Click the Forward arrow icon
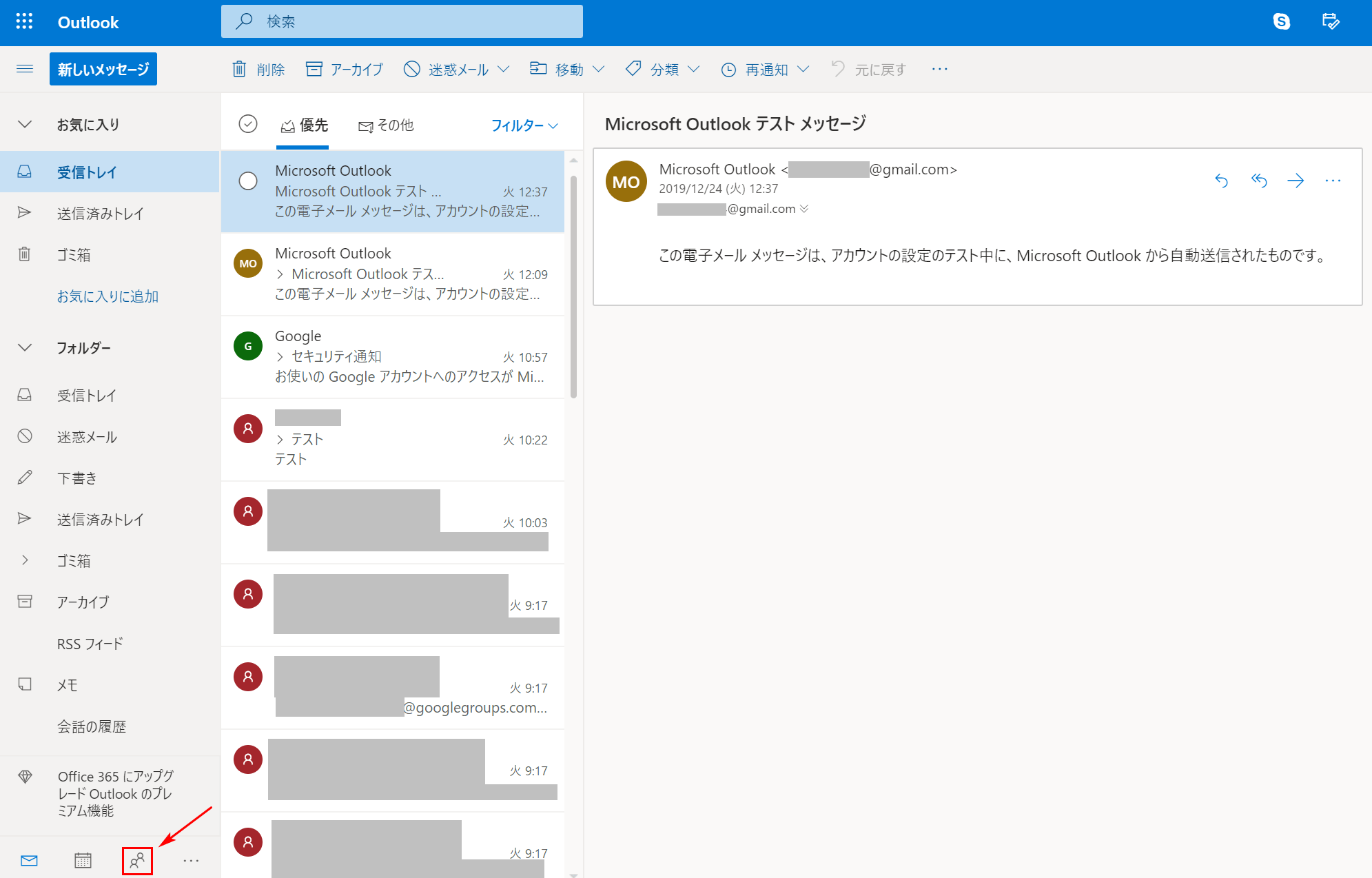Image resolution: width=1372 pixels, height=878 pixels. point(1296,181)
